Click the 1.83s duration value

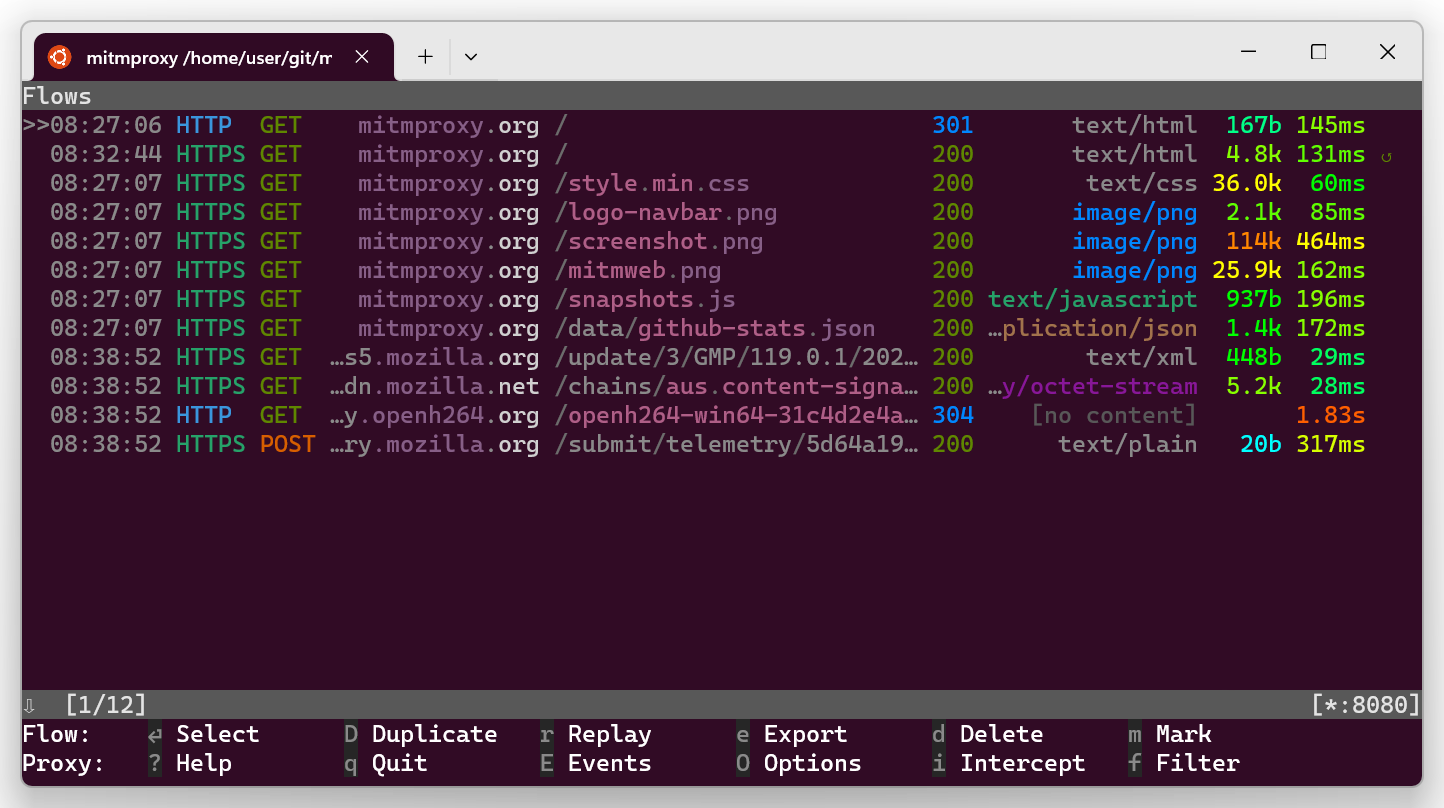pyautogui.click(x=1330, y=415)
